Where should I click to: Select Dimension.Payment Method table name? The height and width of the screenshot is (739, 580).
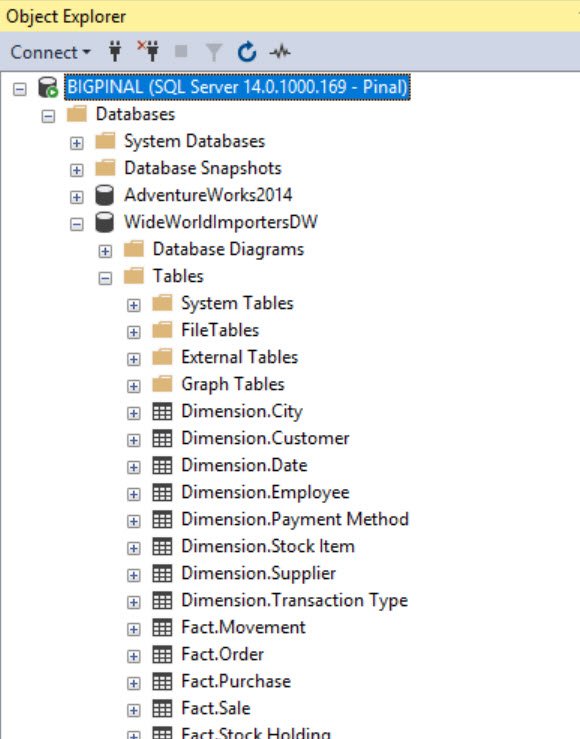pos(295,520)
